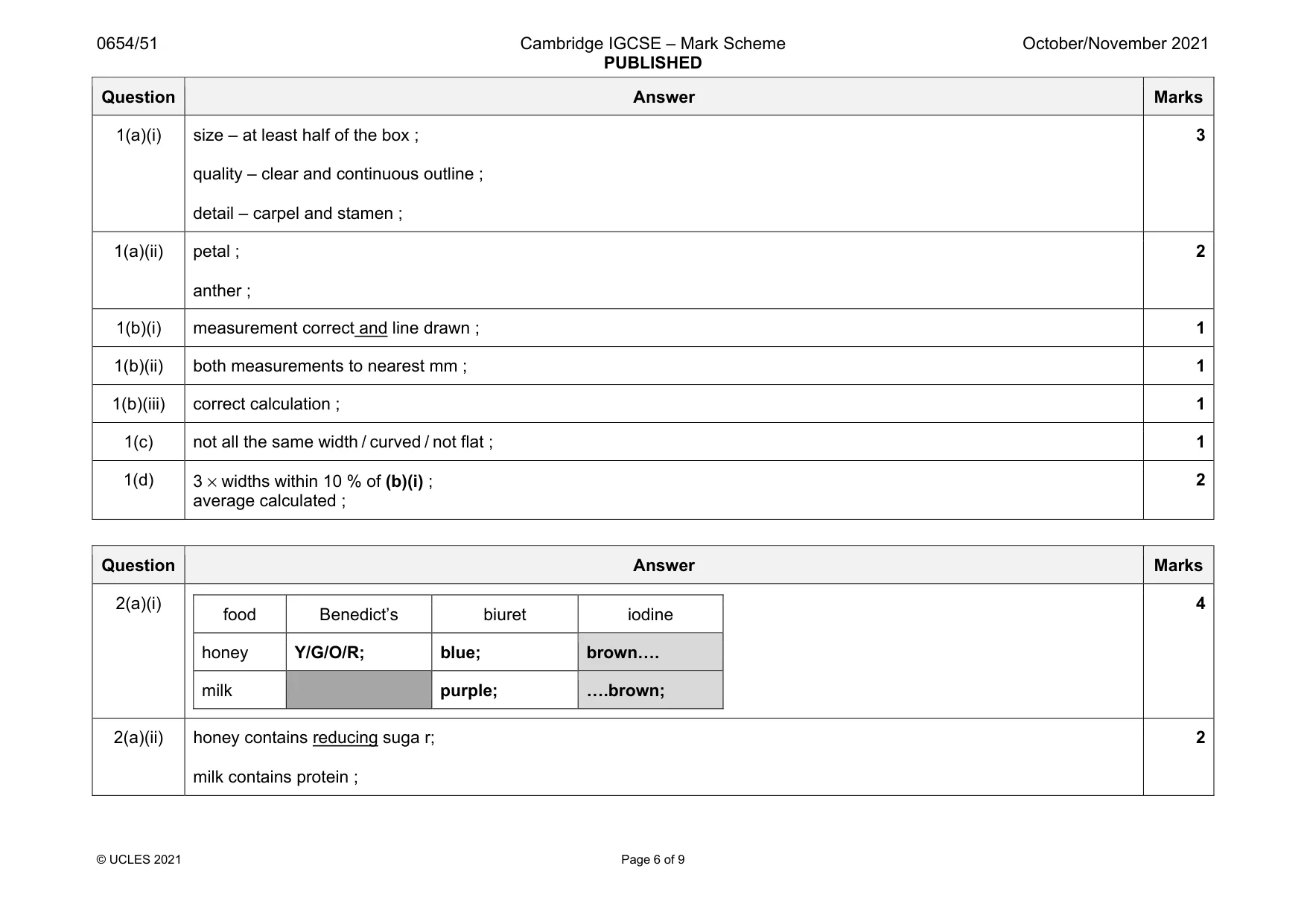Click the 'PUBLISHED' label
The height and width of the screenshot is (924, 1307).
point(652,63)
